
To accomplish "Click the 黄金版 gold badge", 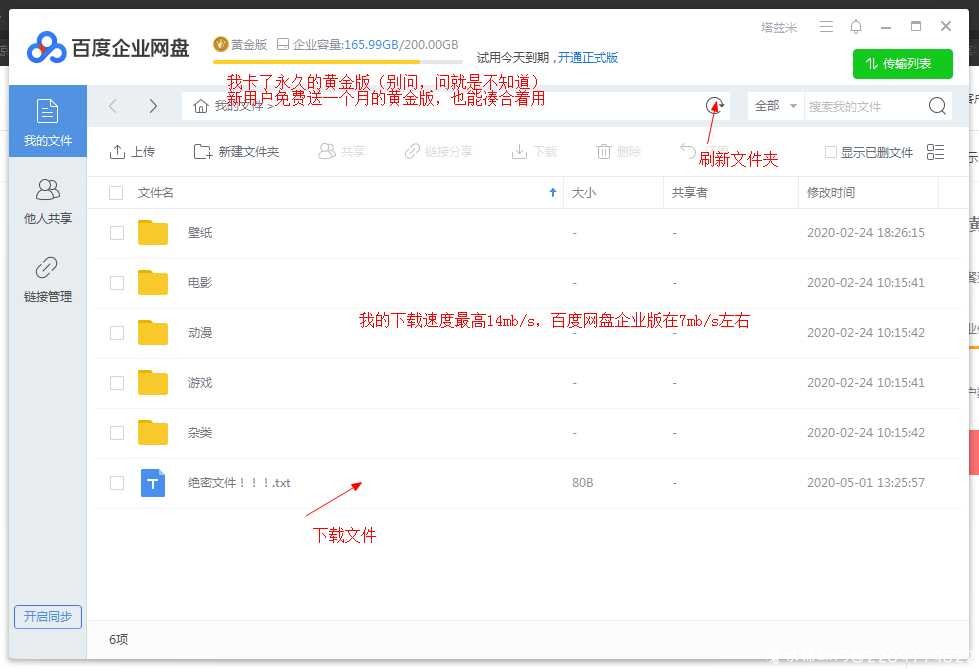I will coord(240,44).
